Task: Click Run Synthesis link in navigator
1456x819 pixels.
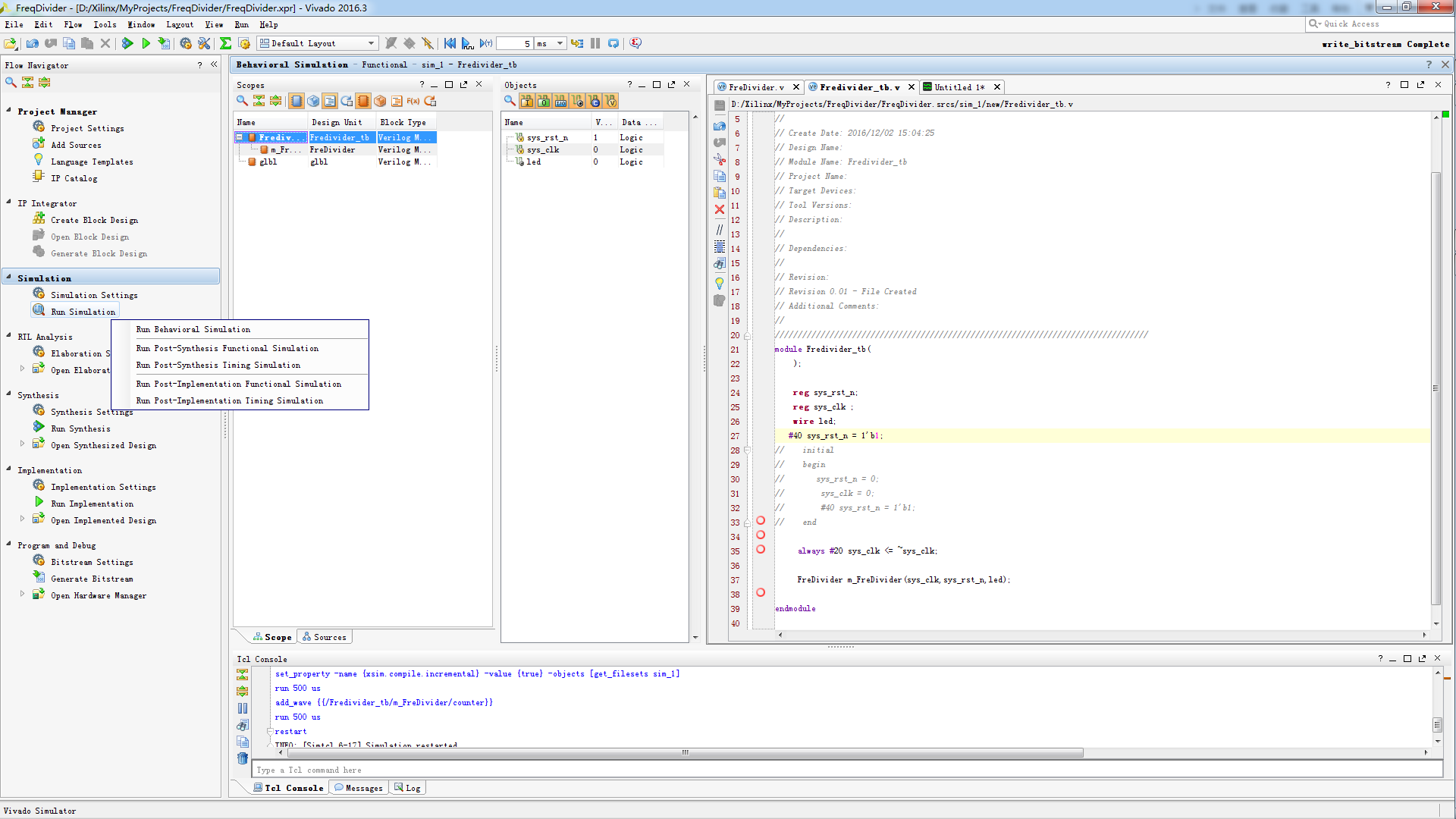Action: pos(80,428)
